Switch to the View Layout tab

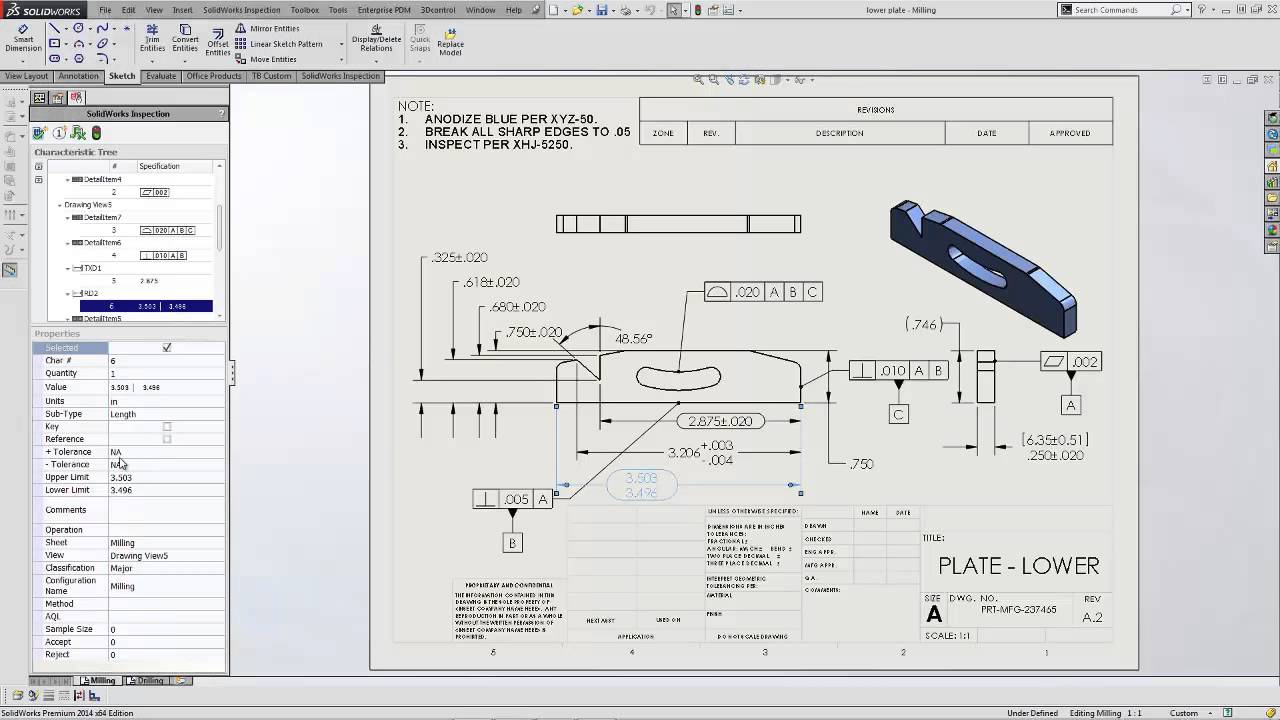click(x=26, y=76)
